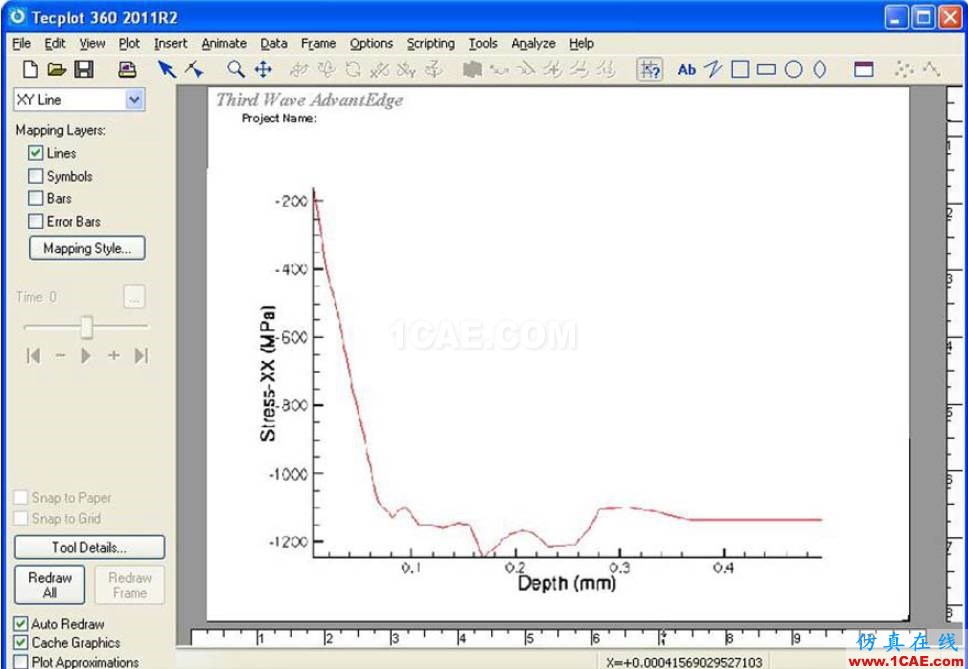Open the Animate menu
This screenshot has height=669, width=968.
[224, 43]
